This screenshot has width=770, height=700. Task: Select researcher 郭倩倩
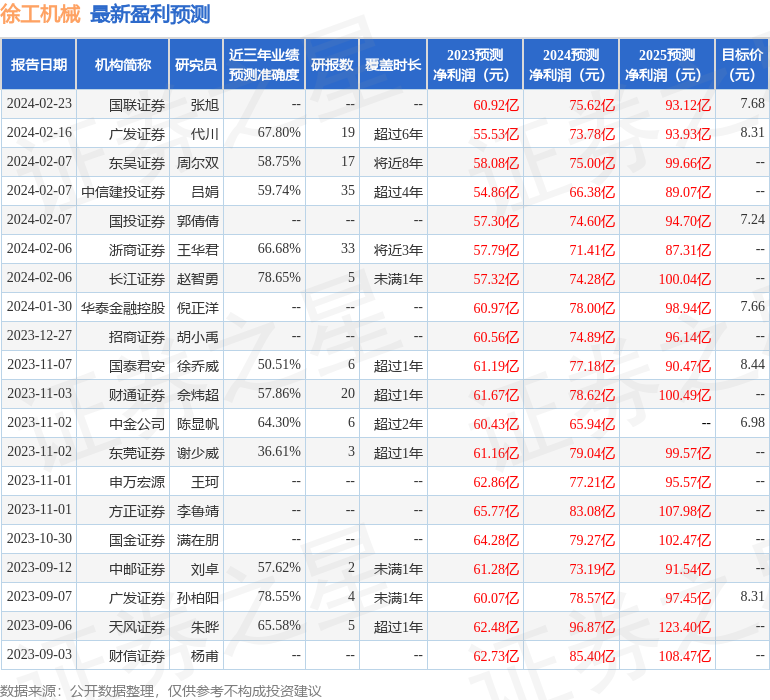197,221
